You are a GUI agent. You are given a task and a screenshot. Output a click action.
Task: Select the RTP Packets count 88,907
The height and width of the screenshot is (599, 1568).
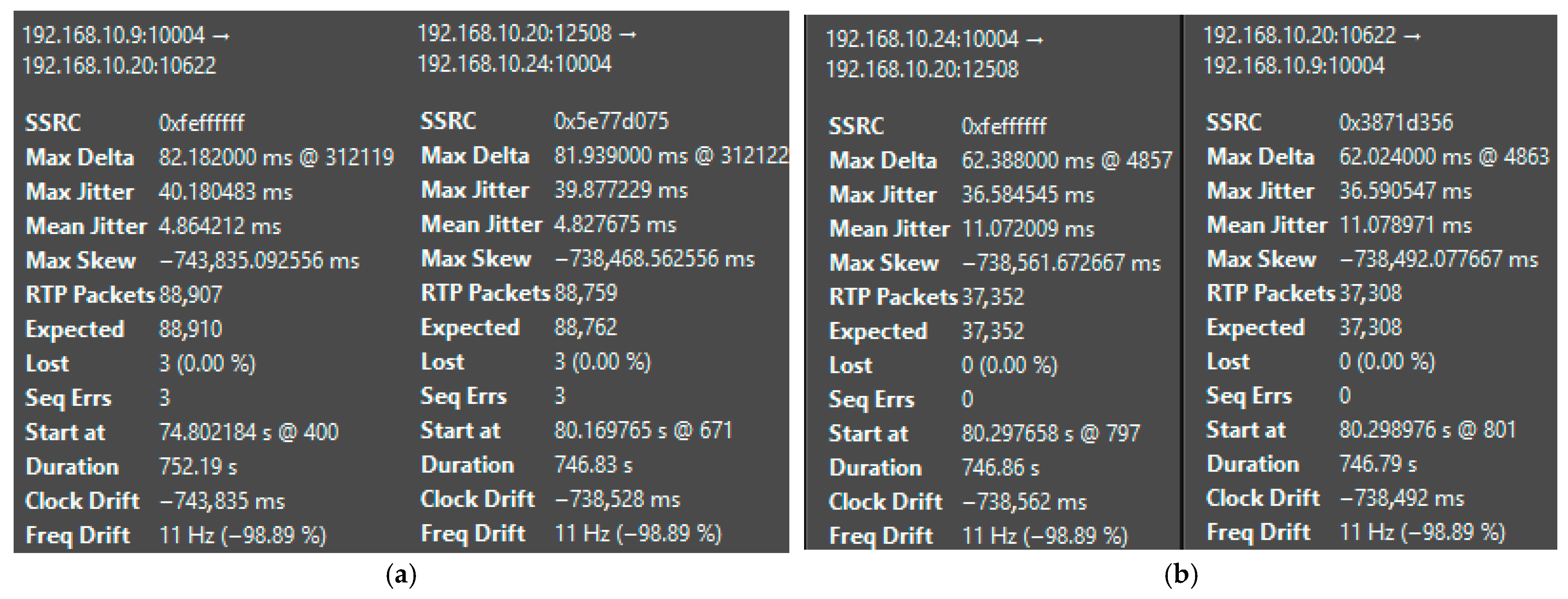click(x=190, y=295)
